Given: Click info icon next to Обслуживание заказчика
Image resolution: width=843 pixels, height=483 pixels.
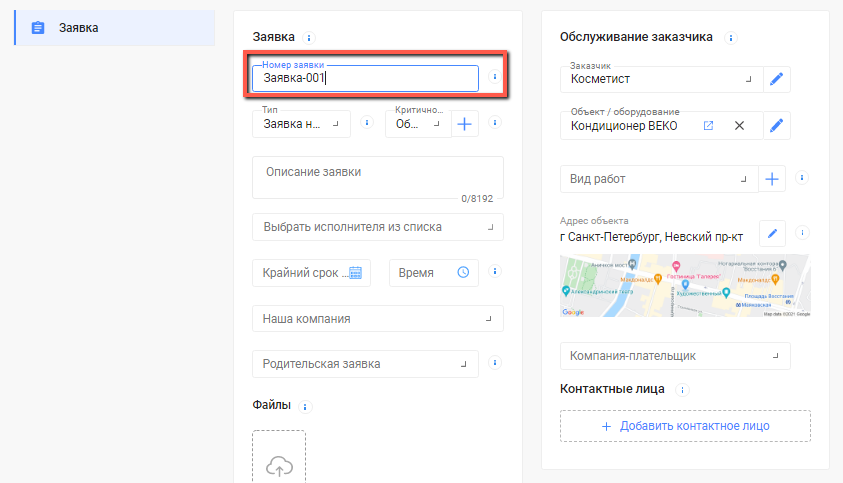Looking at the screenshot, I should click(730, 38).
